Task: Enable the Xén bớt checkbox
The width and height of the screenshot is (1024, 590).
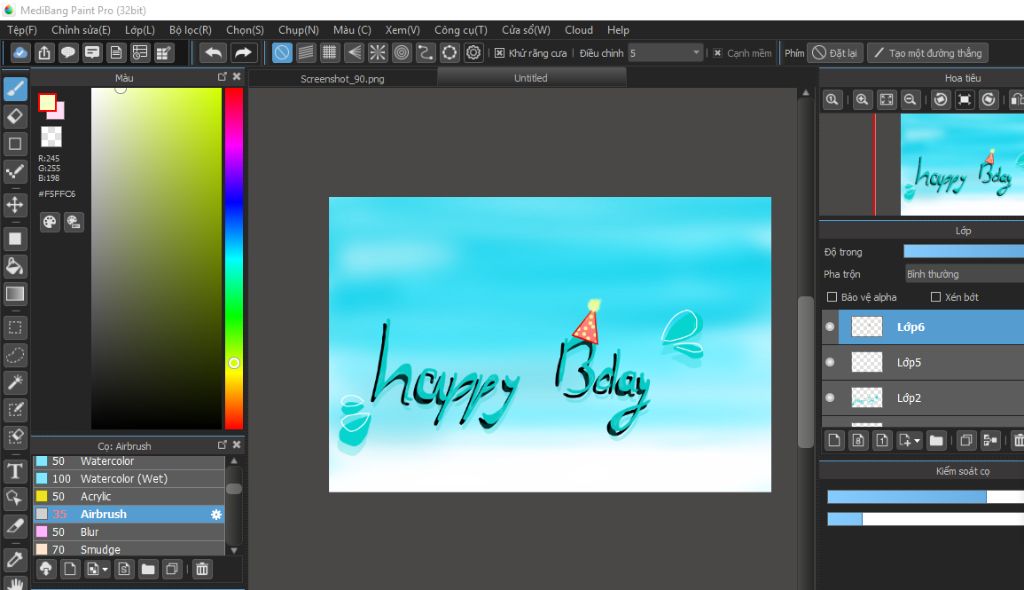Action: click(936, 297)
